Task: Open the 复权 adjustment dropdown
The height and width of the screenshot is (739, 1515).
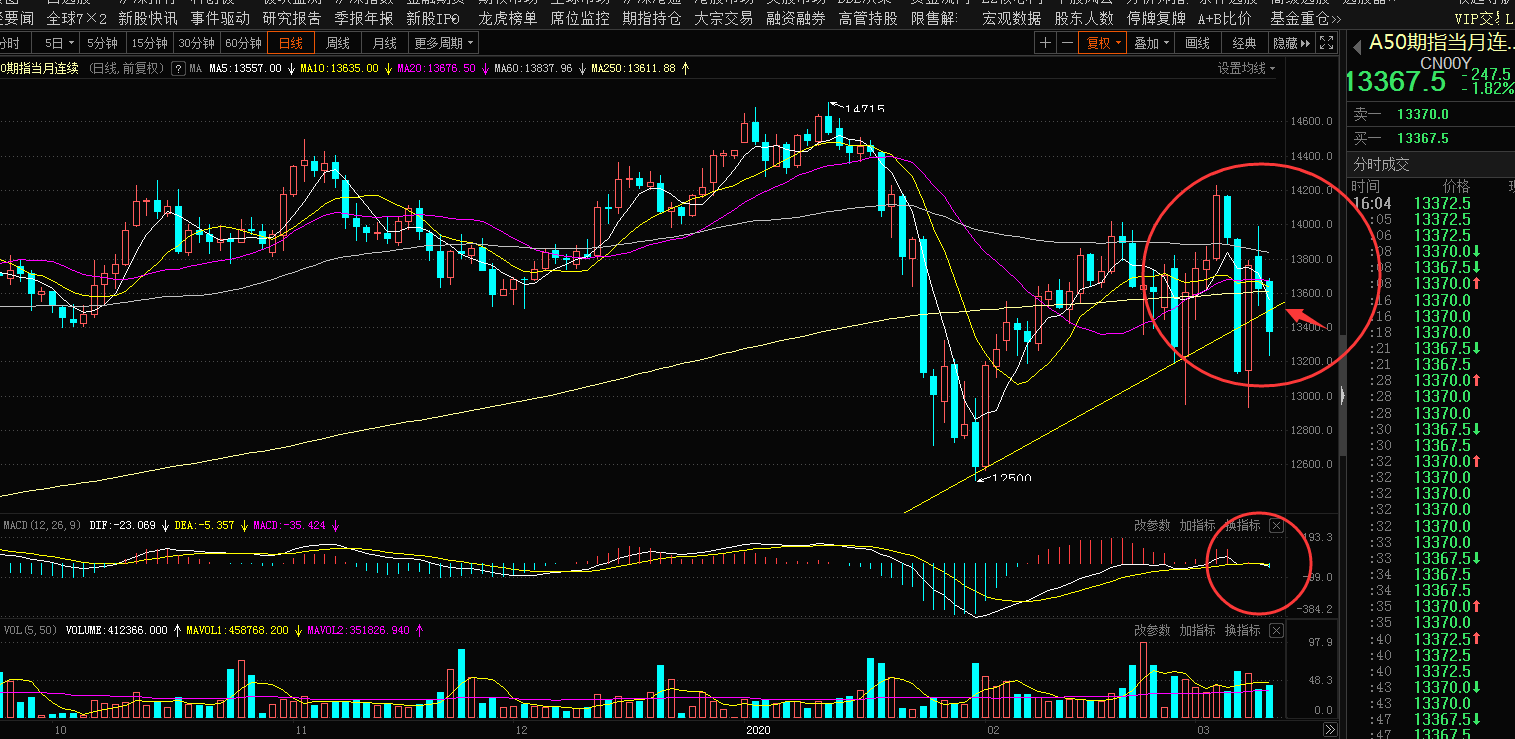Action: (x=1103, y=43)
